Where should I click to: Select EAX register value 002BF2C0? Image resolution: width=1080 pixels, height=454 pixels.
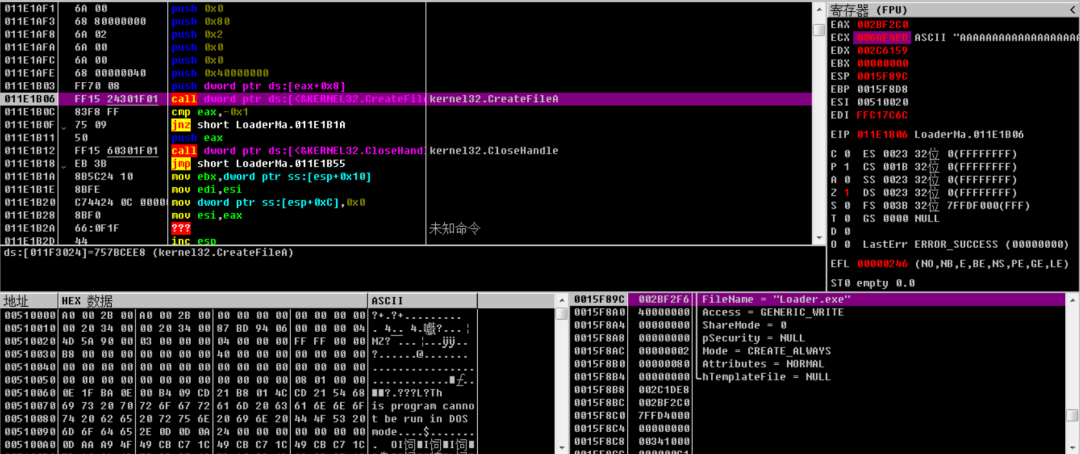[x=883, y=24]
